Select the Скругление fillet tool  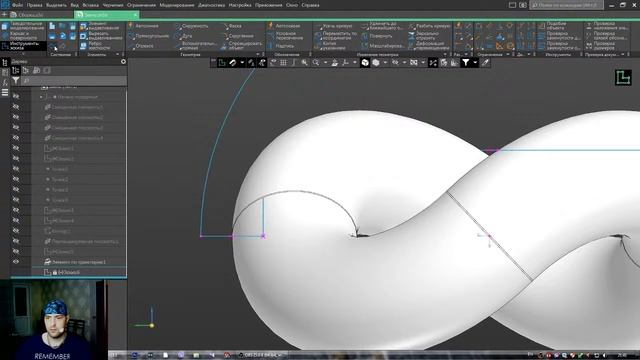click(x=238, y=36)
